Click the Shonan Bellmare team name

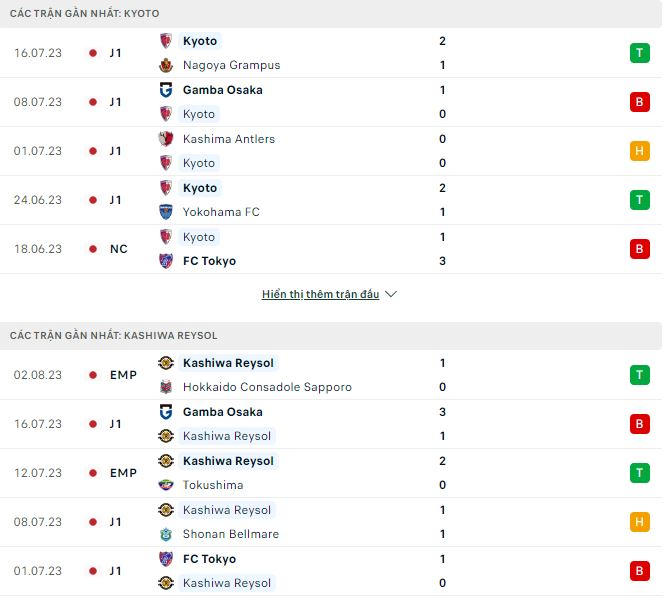[231, 534]
